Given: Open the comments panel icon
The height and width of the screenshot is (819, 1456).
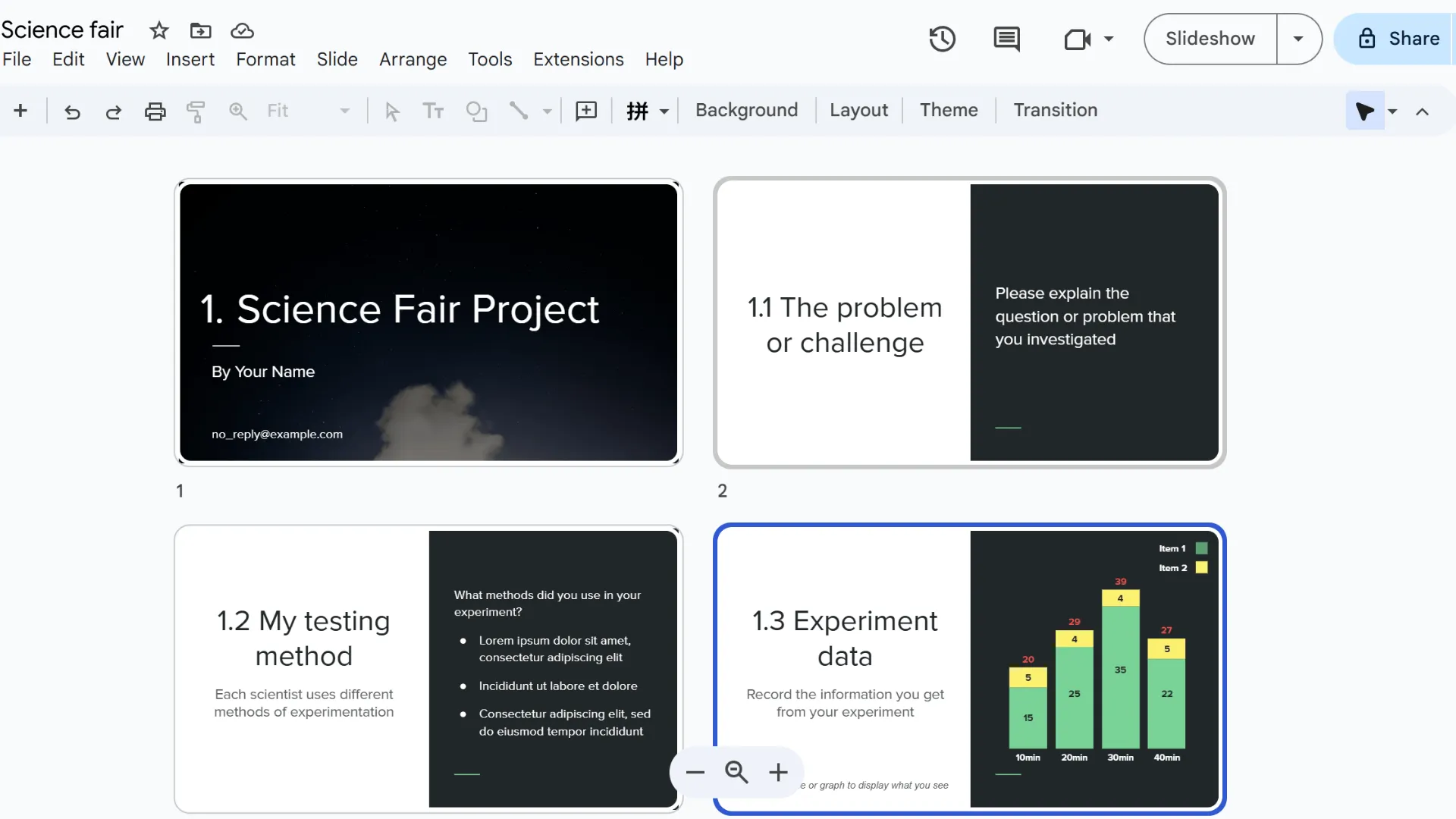Looking at the screenshot, I should pyautogui.click(x=1006, y=39).
